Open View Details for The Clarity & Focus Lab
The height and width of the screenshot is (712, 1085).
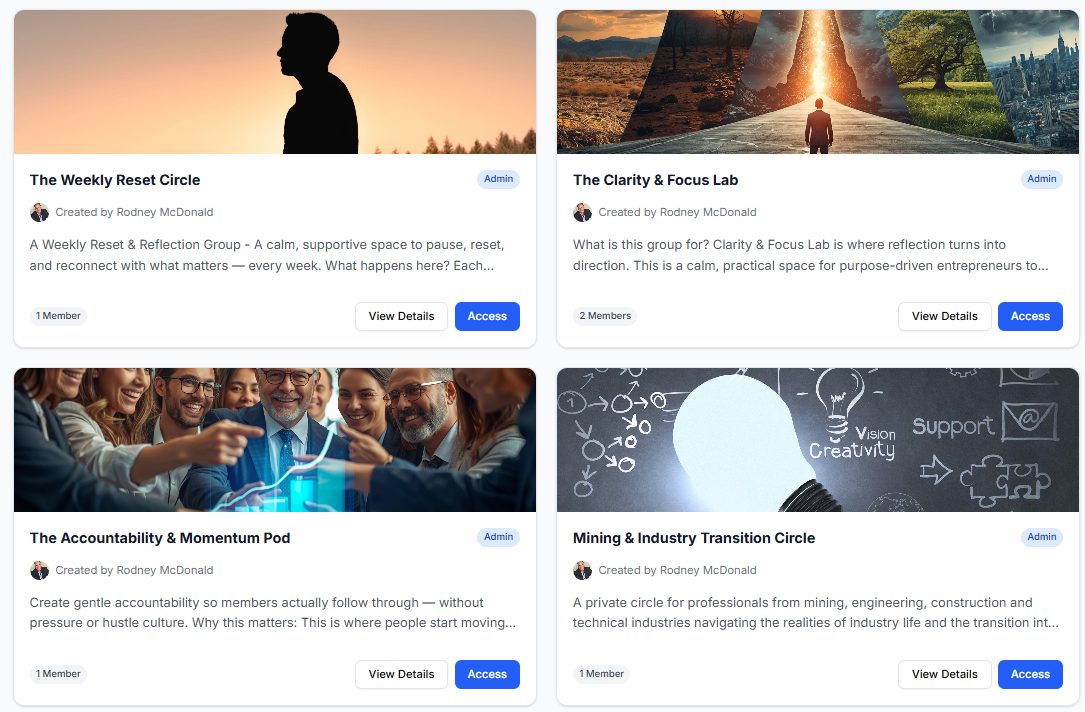click(945, 316)
